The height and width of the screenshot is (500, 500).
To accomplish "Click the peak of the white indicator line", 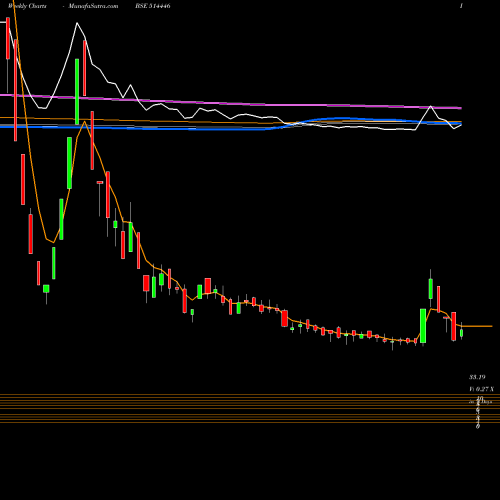I will point(77,23).
